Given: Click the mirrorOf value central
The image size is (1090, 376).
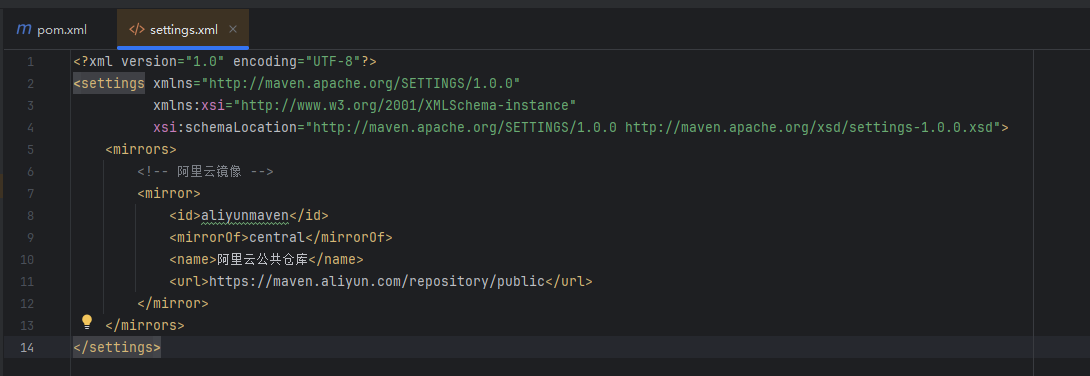Looking at the screenshot, I should click(x=277, y=238).
